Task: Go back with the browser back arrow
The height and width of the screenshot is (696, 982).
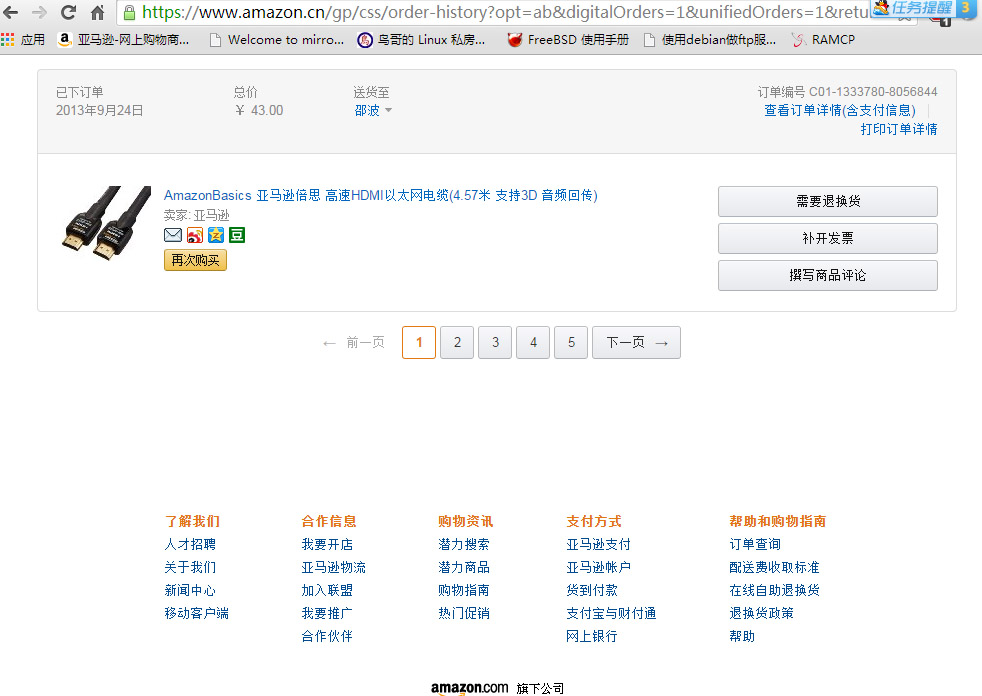Action: (x=11, y=13)
